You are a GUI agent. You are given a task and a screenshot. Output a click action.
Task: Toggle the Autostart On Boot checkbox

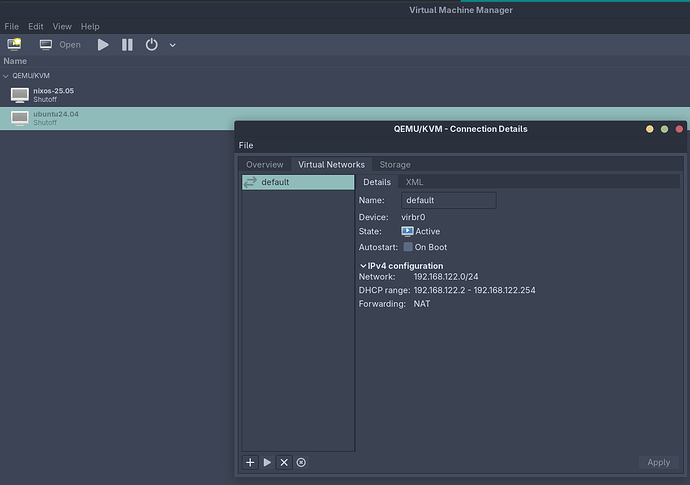pos(408,247)
